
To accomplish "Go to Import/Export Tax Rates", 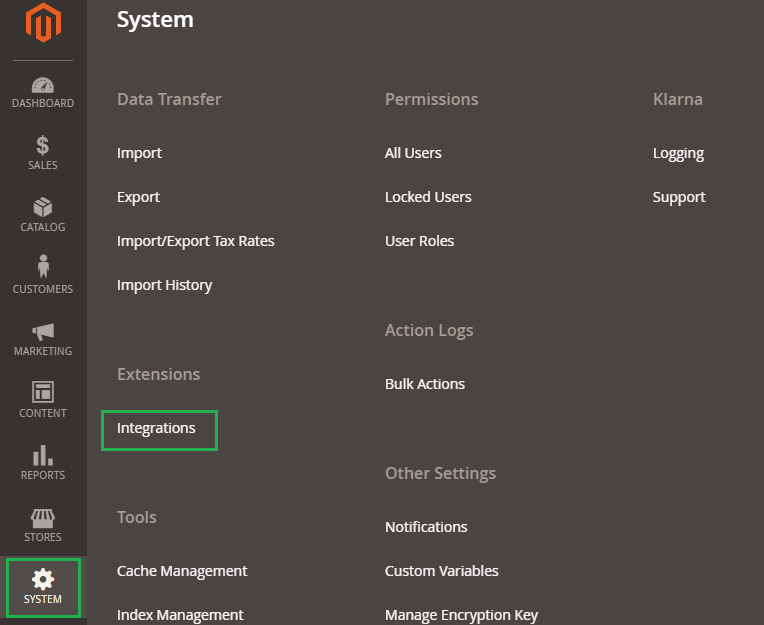I will [x=195, y=241].
